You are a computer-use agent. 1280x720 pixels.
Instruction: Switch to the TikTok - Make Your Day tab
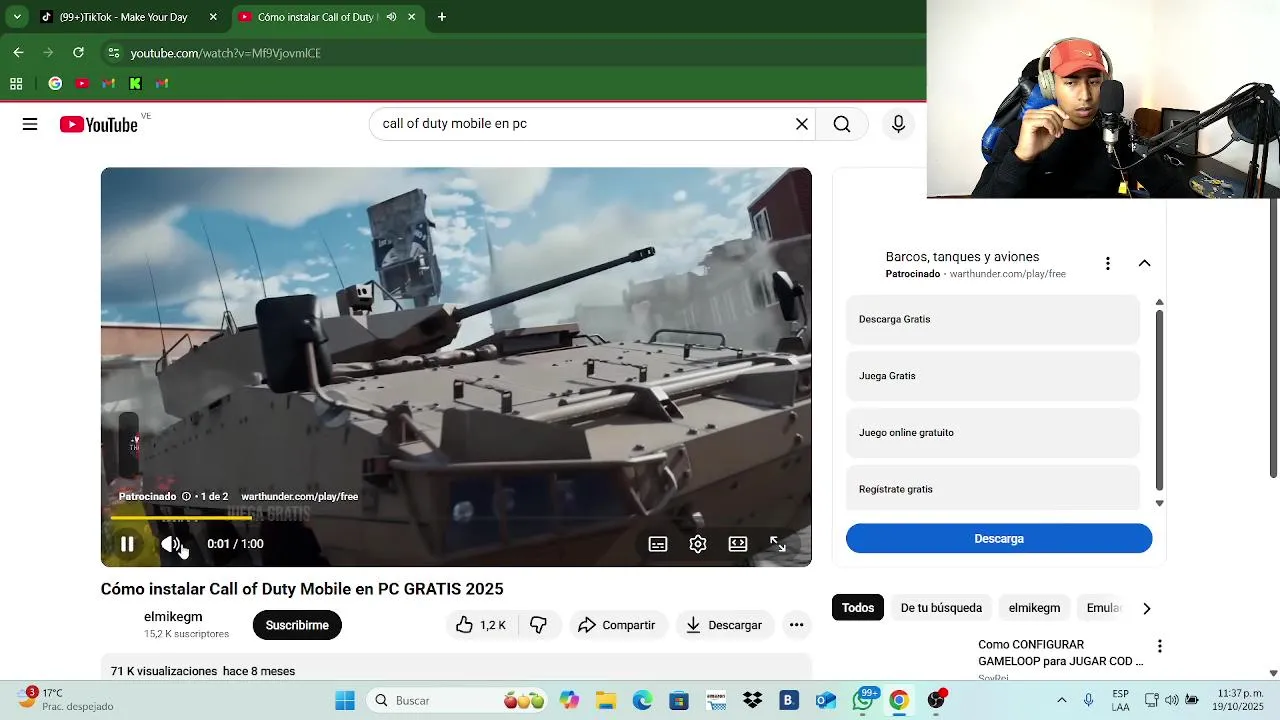123,17
